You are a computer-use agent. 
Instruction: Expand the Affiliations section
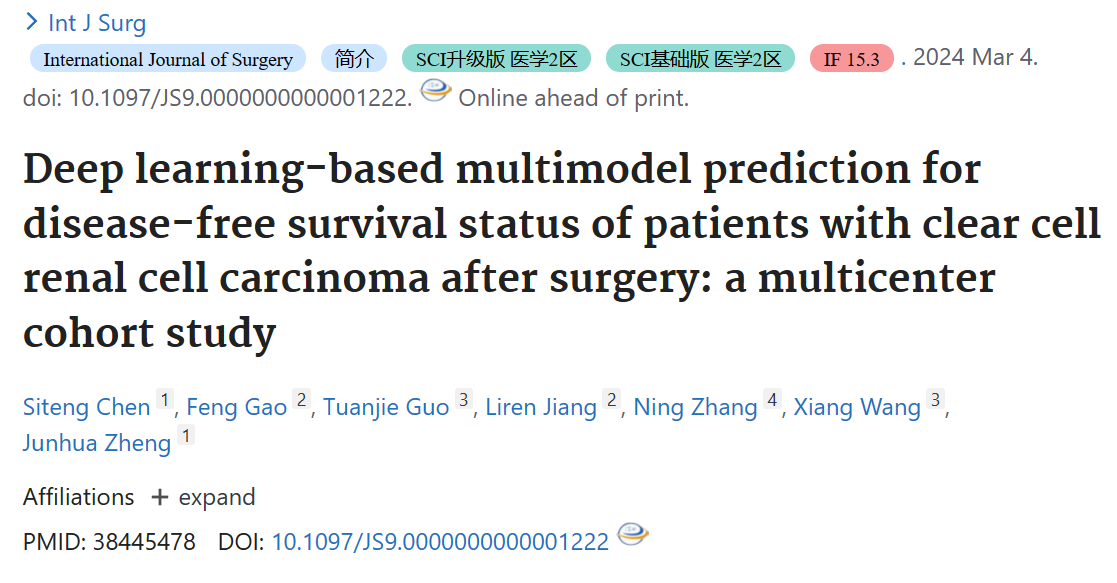point(203,497)
